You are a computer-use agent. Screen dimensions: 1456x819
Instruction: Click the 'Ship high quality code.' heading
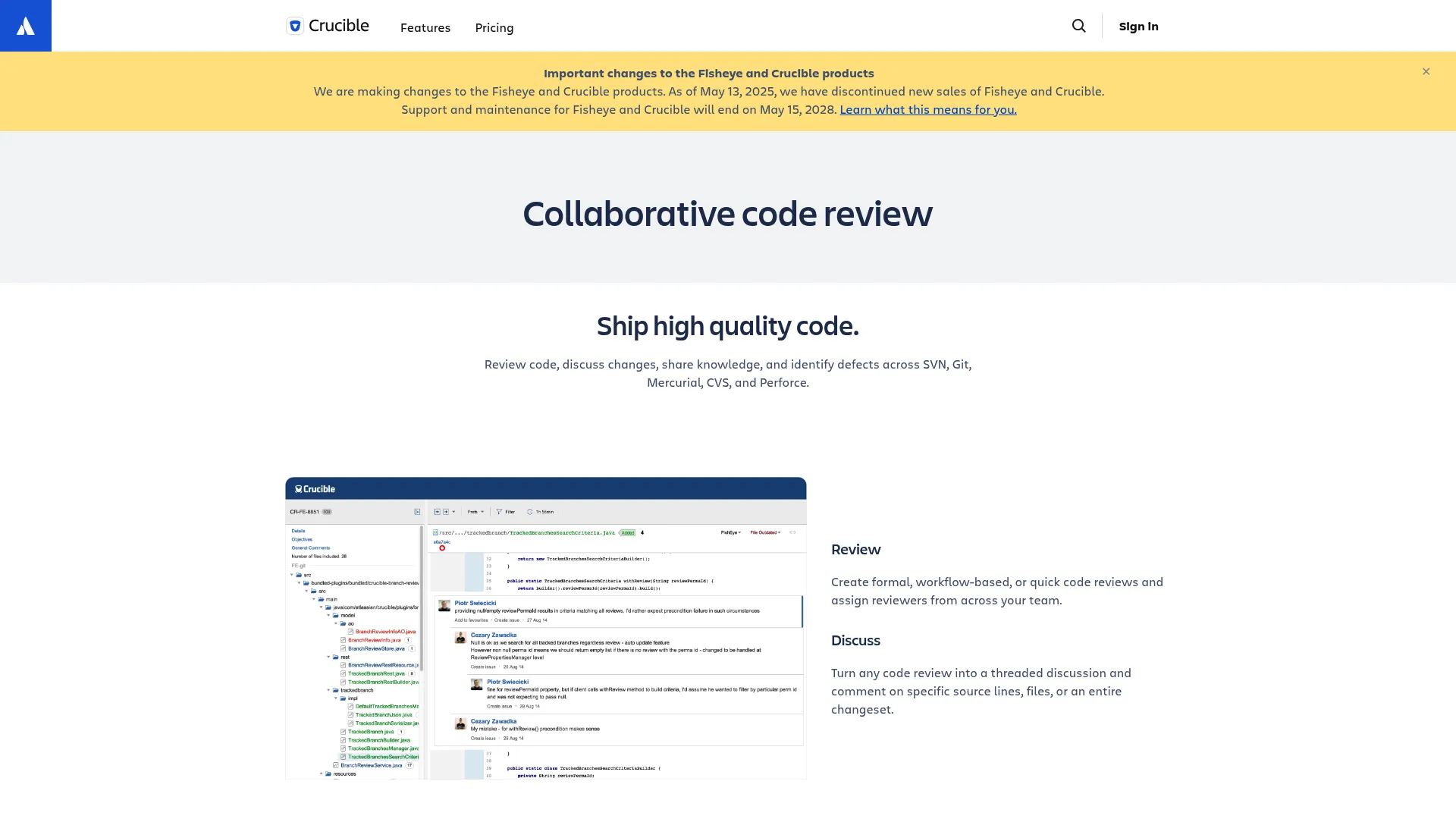728,325
